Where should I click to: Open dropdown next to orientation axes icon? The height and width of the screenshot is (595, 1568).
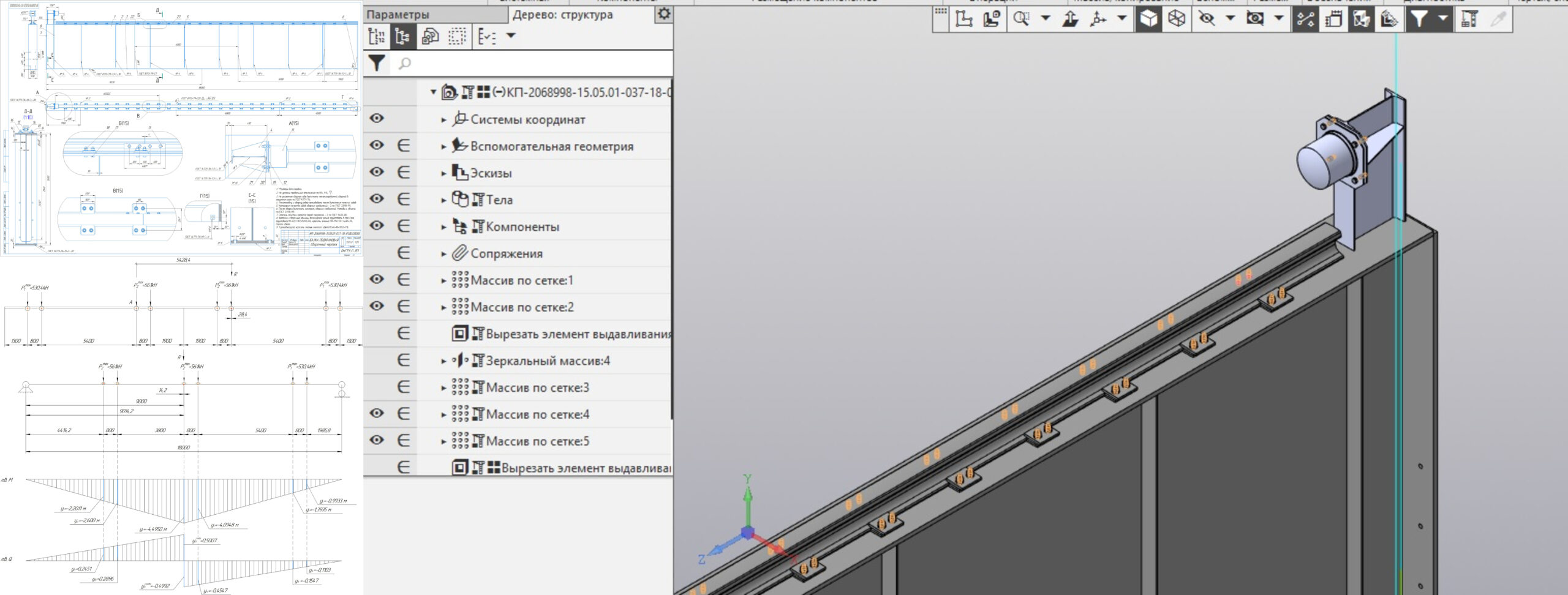[1122, 18]
